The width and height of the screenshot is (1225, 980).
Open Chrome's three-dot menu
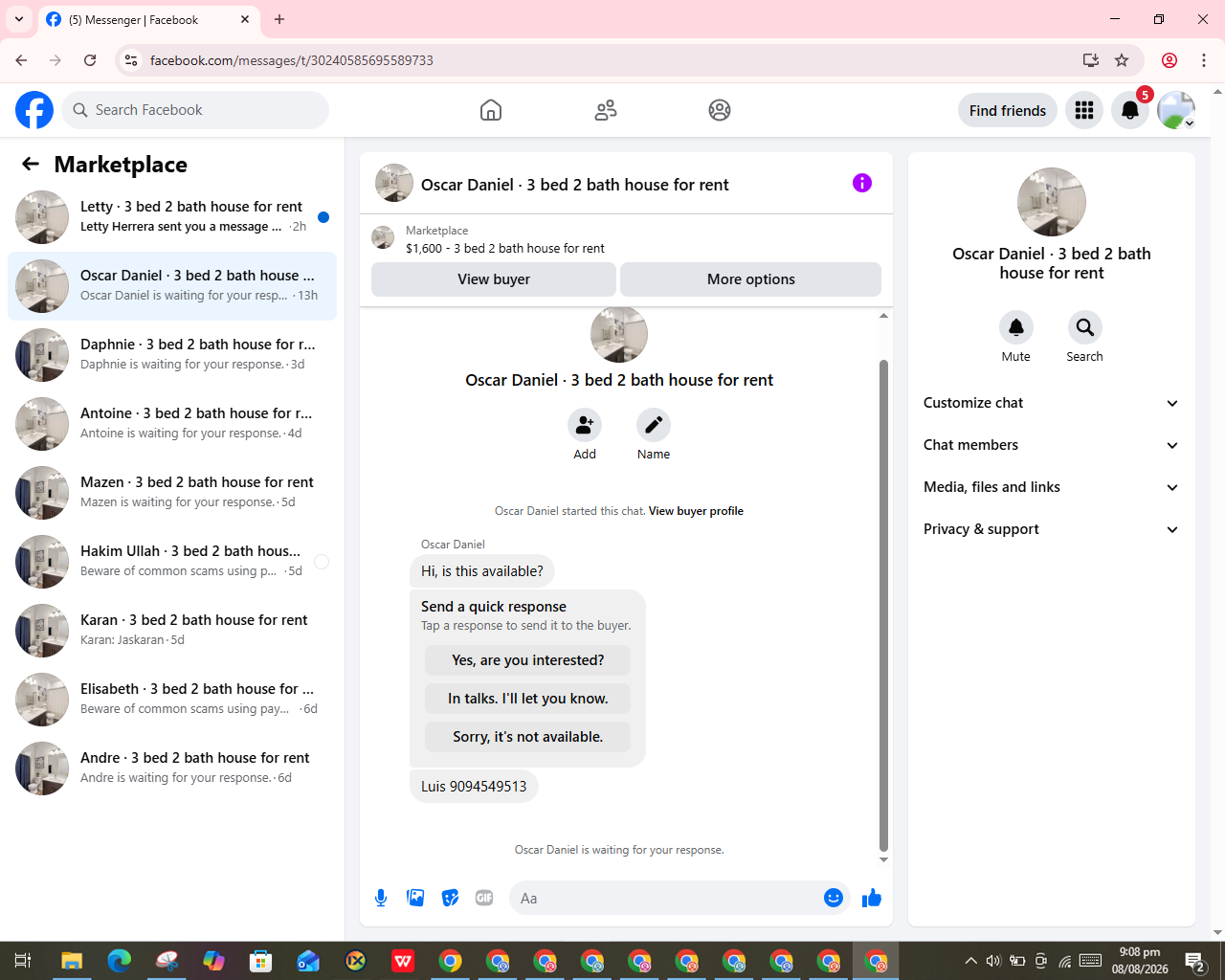[1204, 60]
